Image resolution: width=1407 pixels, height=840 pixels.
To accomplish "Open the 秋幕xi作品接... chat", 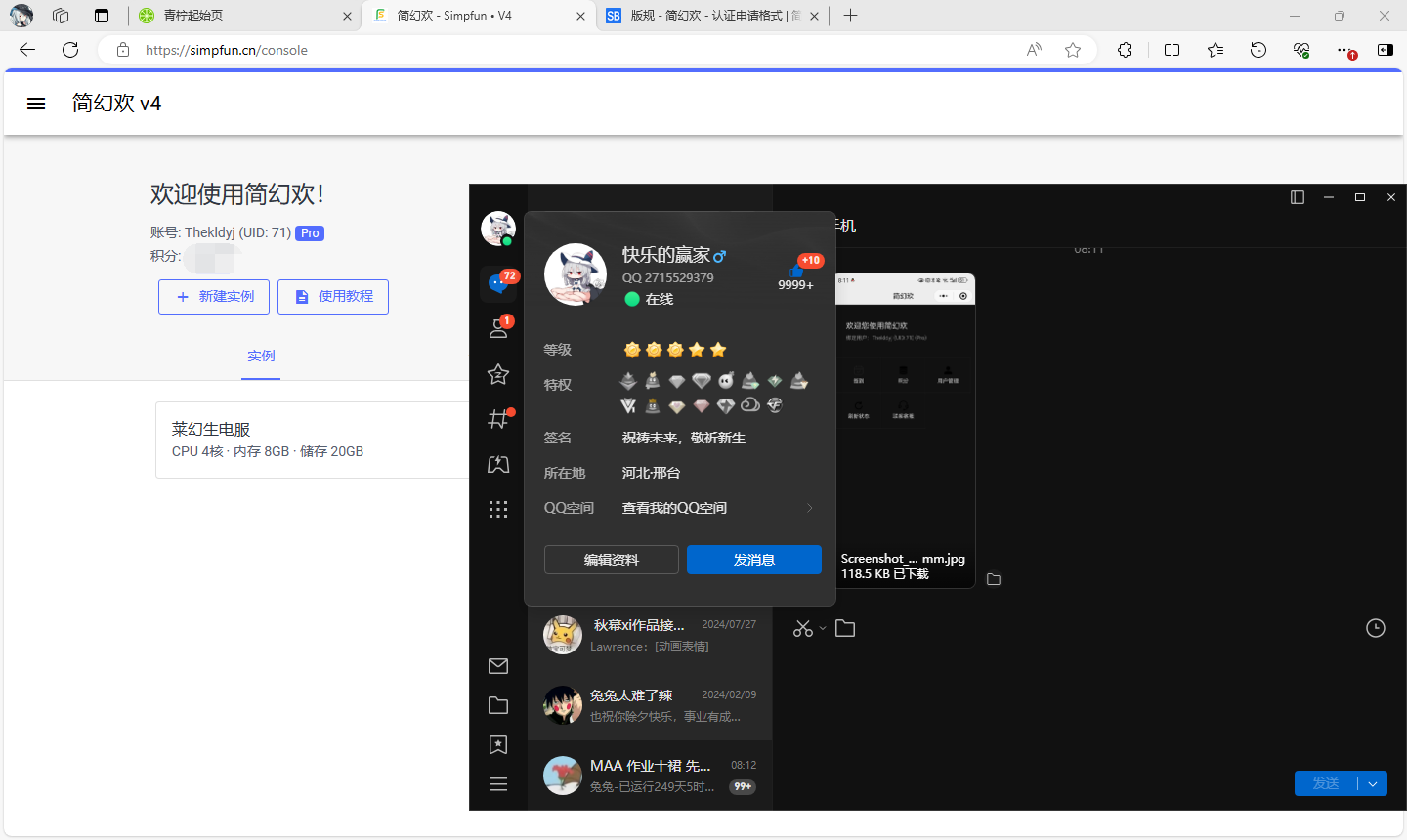I will pos(651,635).
